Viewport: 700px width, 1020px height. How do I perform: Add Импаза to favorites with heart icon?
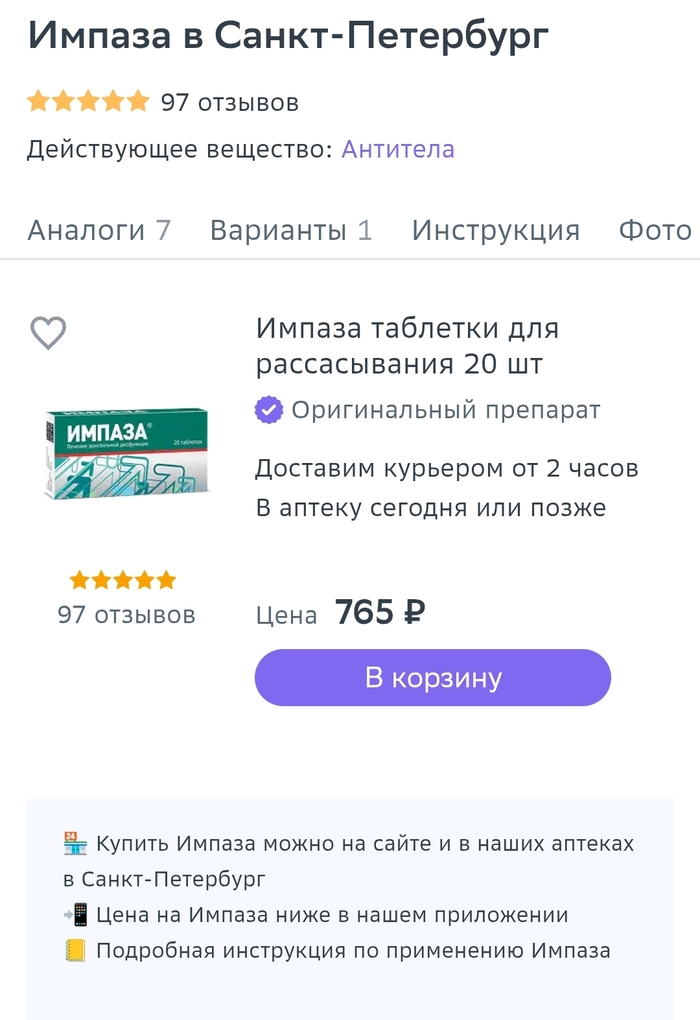48,333
